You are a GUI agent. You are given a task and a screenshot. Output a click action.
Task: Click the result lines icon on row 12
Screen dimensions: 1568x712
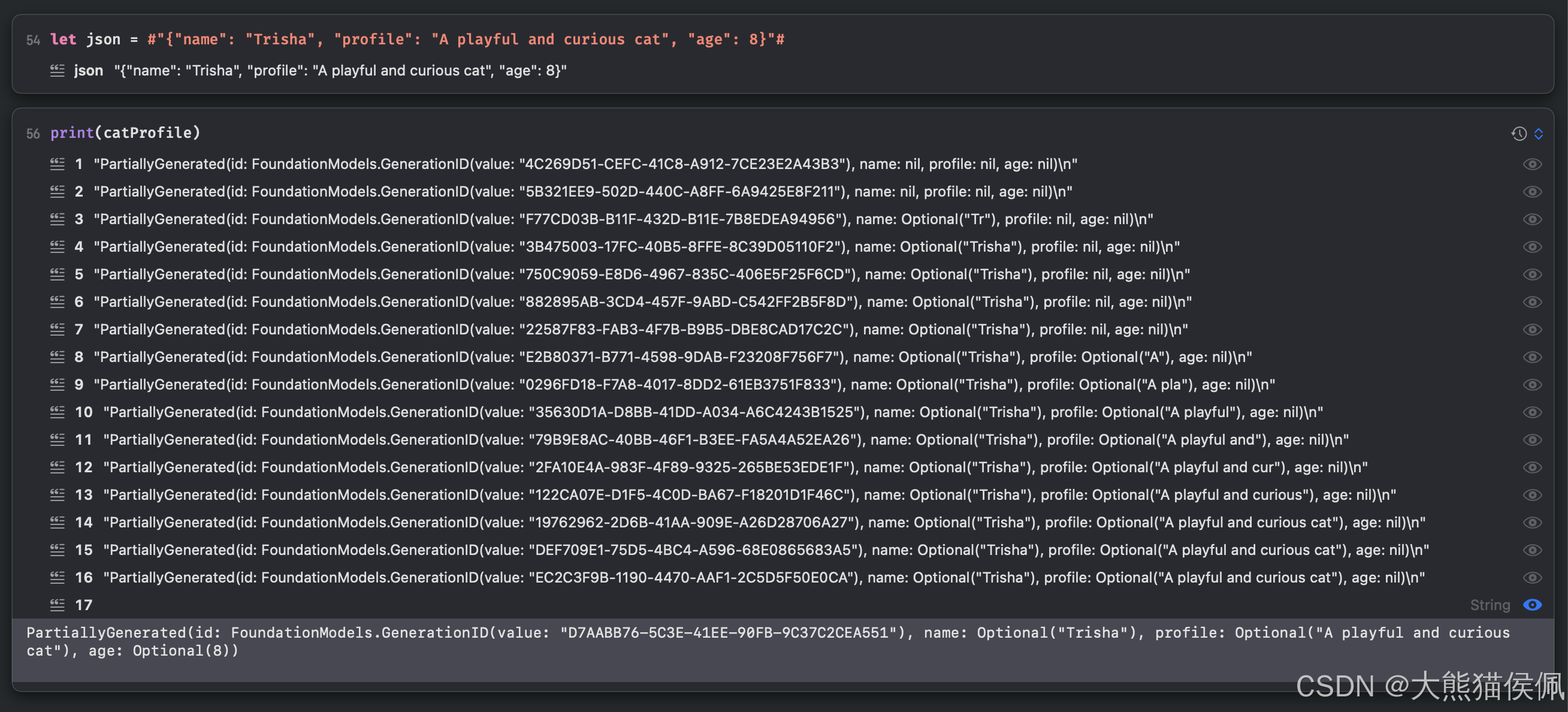click(x=57, y=467)
